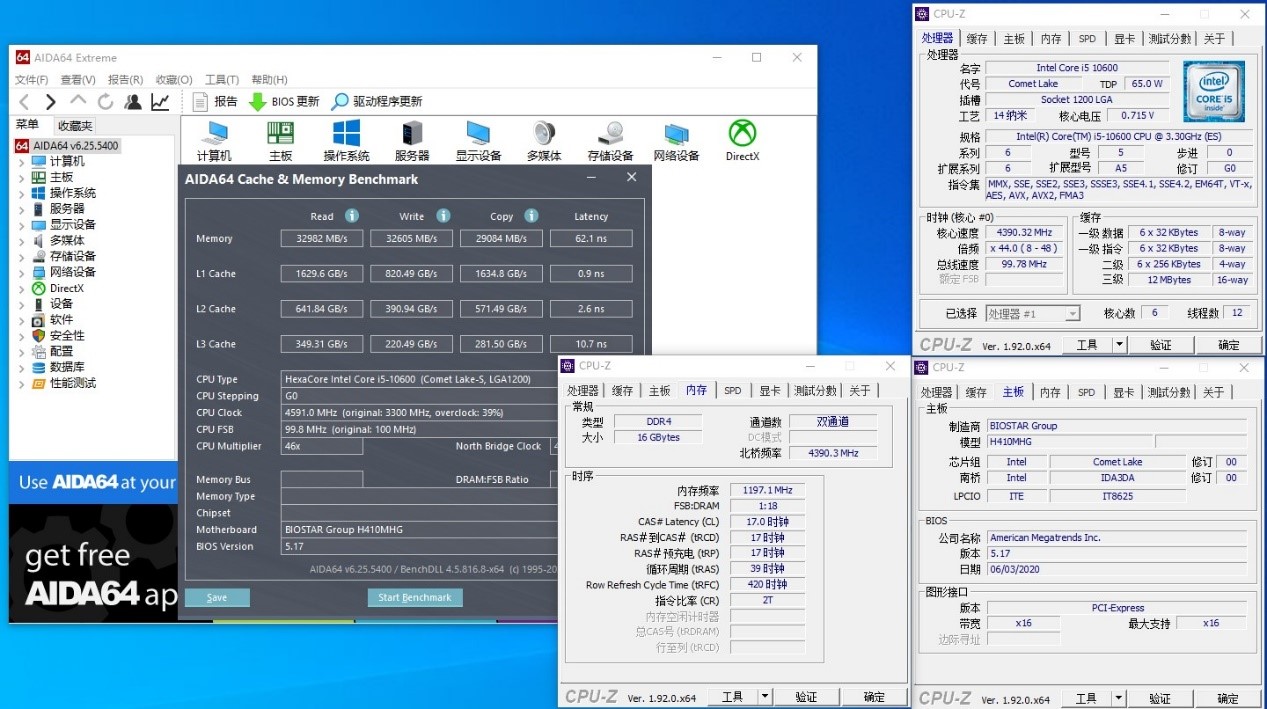Screen dimensions: 1267x709
Task: Click the 内存频率 value 1197.1 MHz
Action: click(x=767, y=490)
